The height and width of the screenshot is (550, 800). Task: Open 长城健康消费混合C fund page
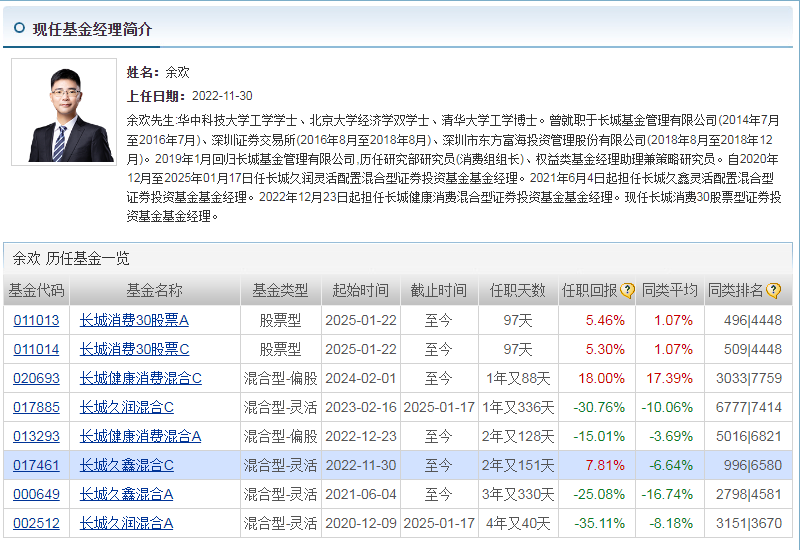click(x=140, y=379)
